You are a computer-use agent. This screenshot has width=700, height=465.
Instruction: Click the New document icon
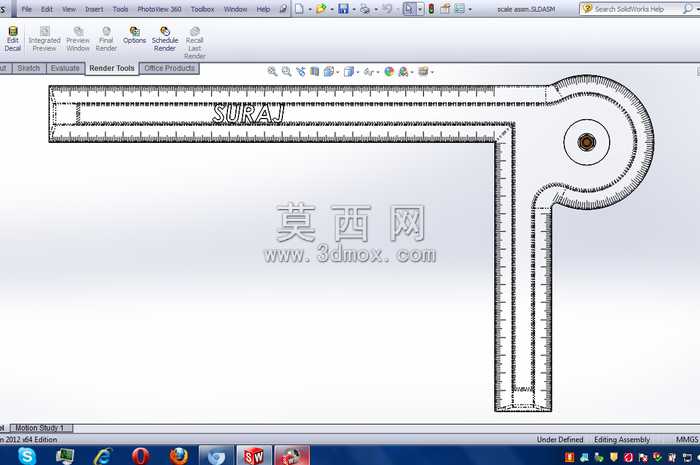tap(299, 8)
